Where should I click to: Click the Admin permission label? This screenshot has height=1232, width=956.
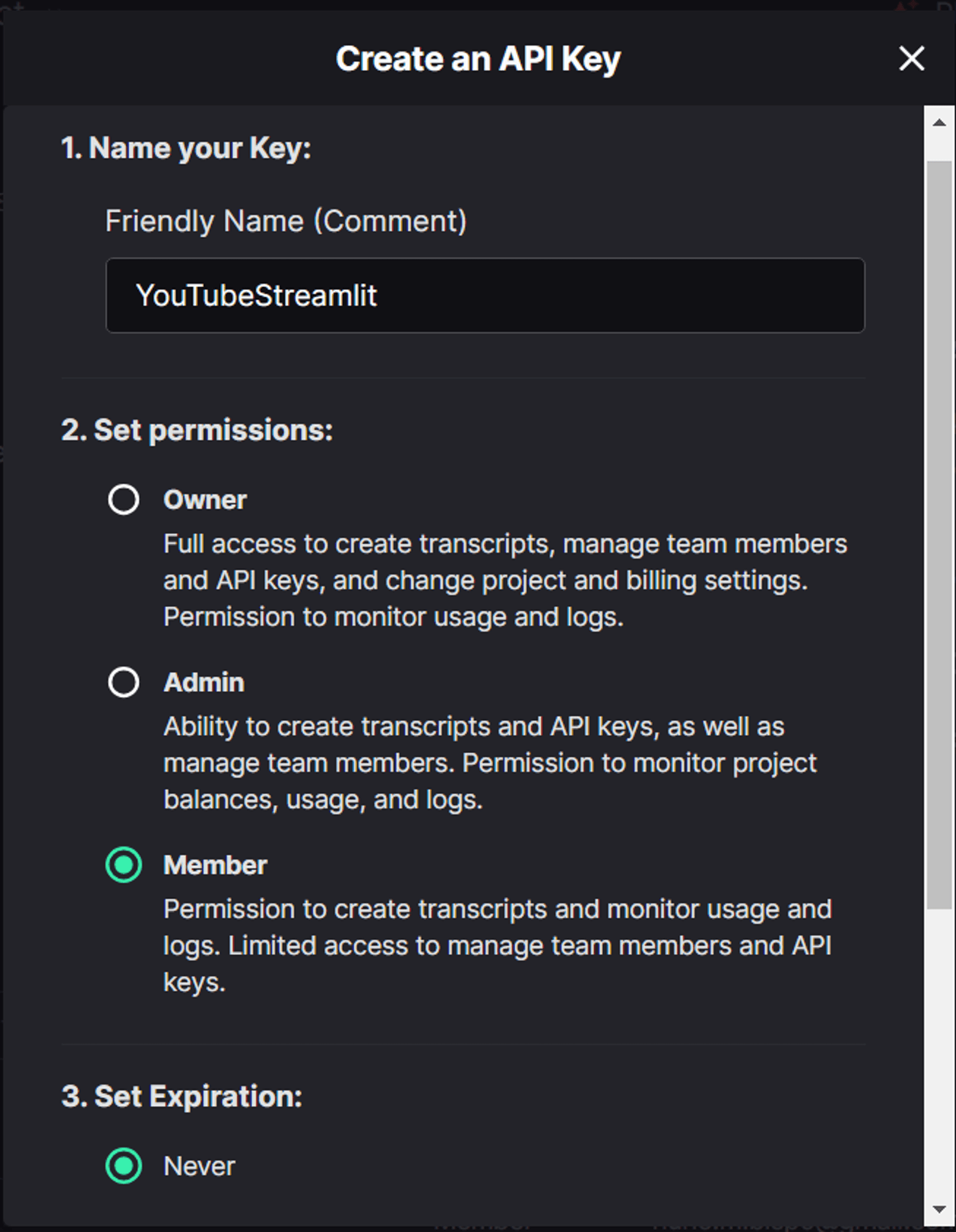click(x=203, y=683)
